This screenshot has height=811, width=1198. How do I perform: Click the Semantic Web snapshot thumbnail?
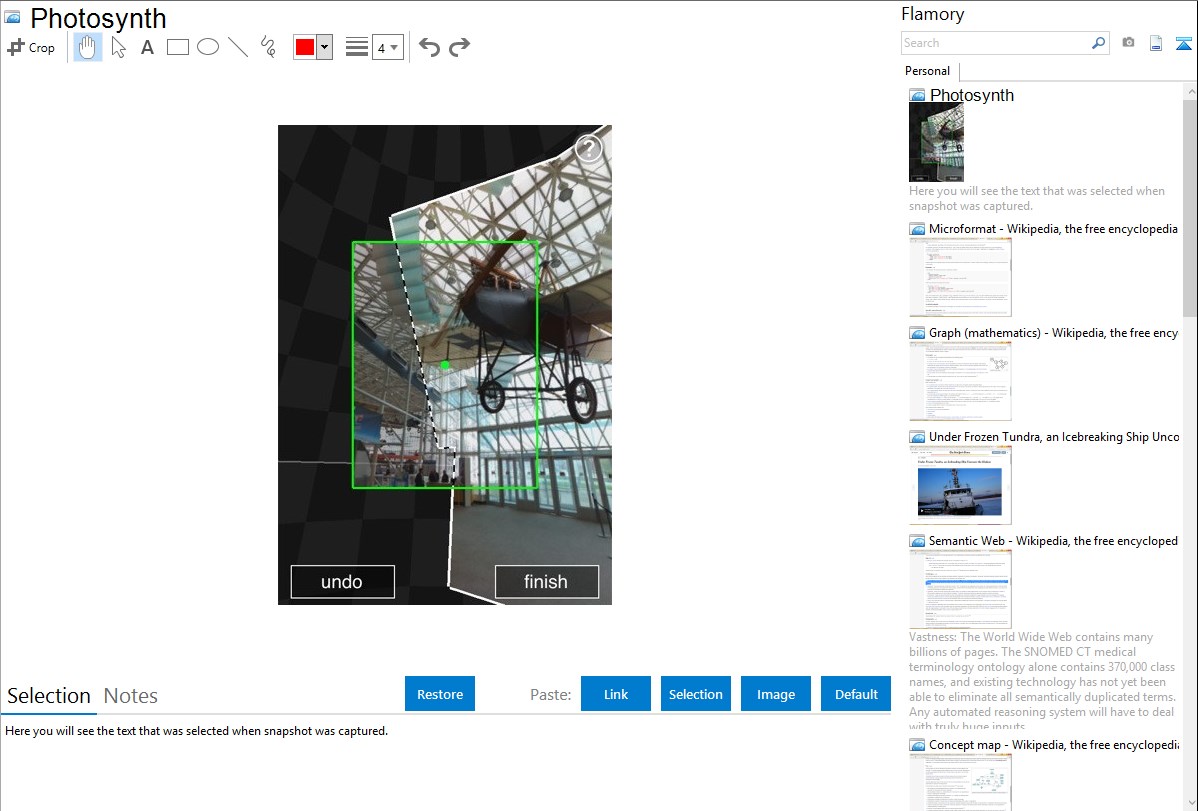960,589
